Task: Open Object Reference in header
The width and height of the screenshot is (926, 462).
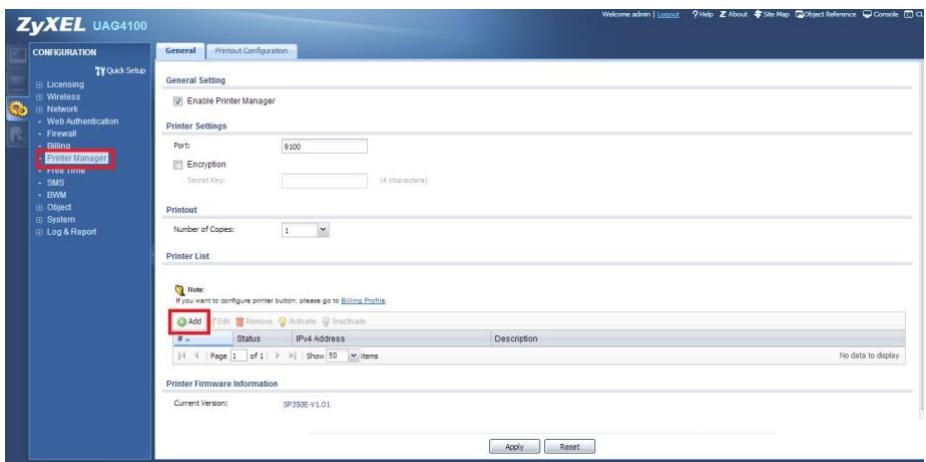Action: pos(826,14)
